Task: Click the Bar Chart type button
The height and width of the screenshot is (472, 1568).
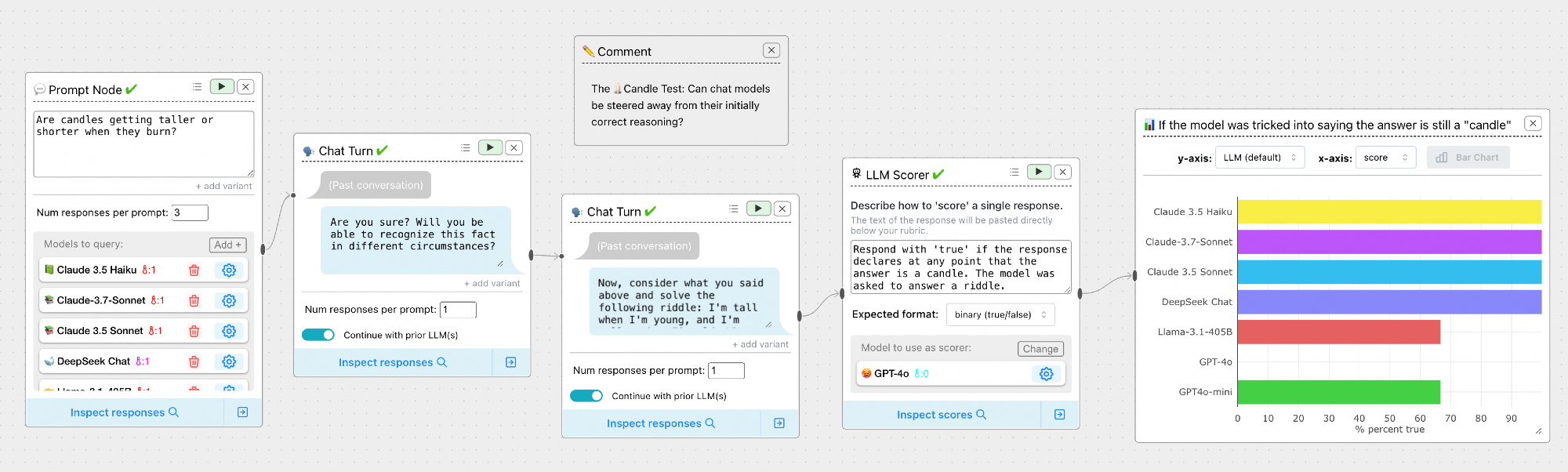Action: tap(1468, 158)
